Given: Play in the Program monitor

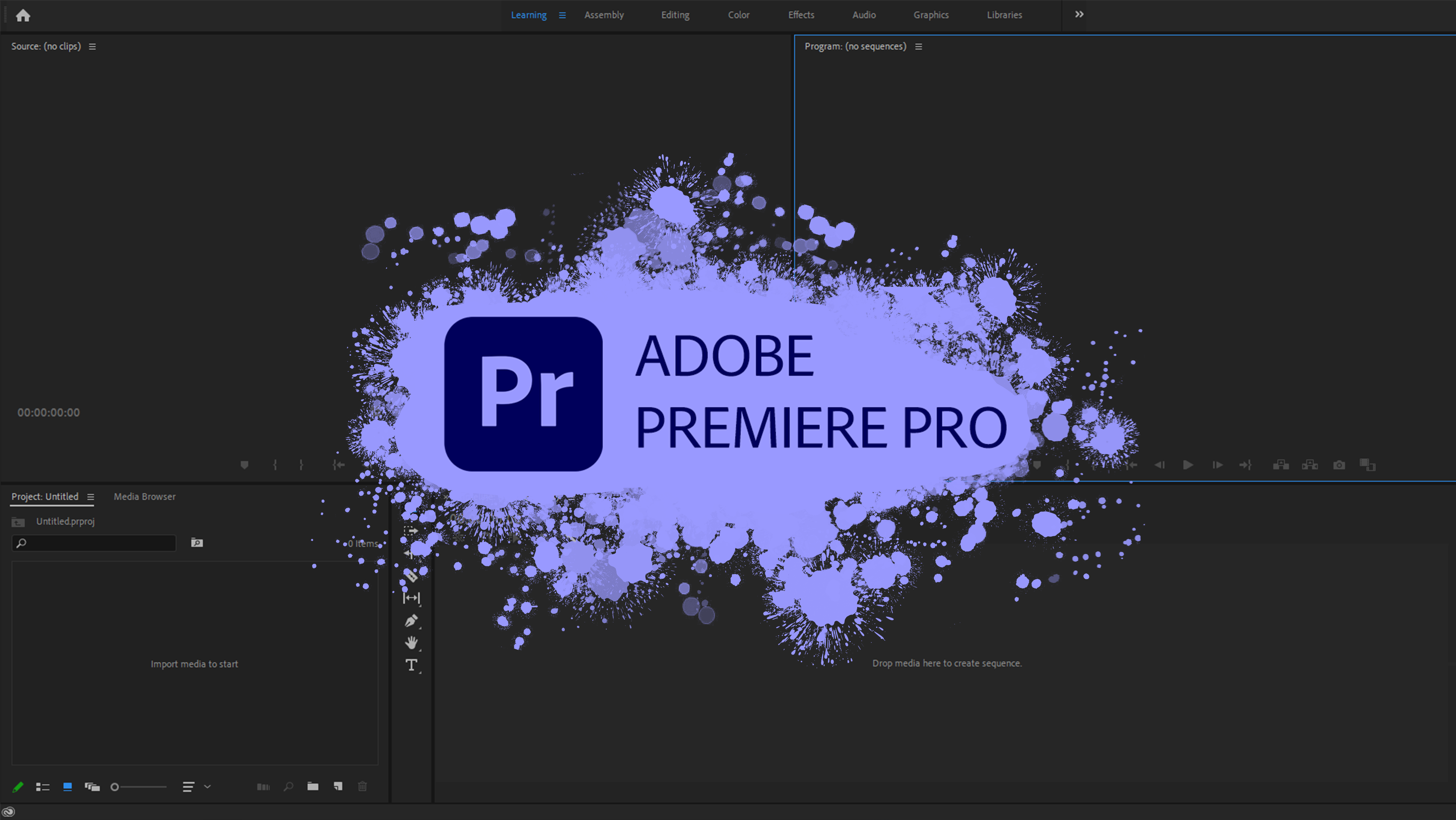Looking at the screenshot, I should 1188,465.
